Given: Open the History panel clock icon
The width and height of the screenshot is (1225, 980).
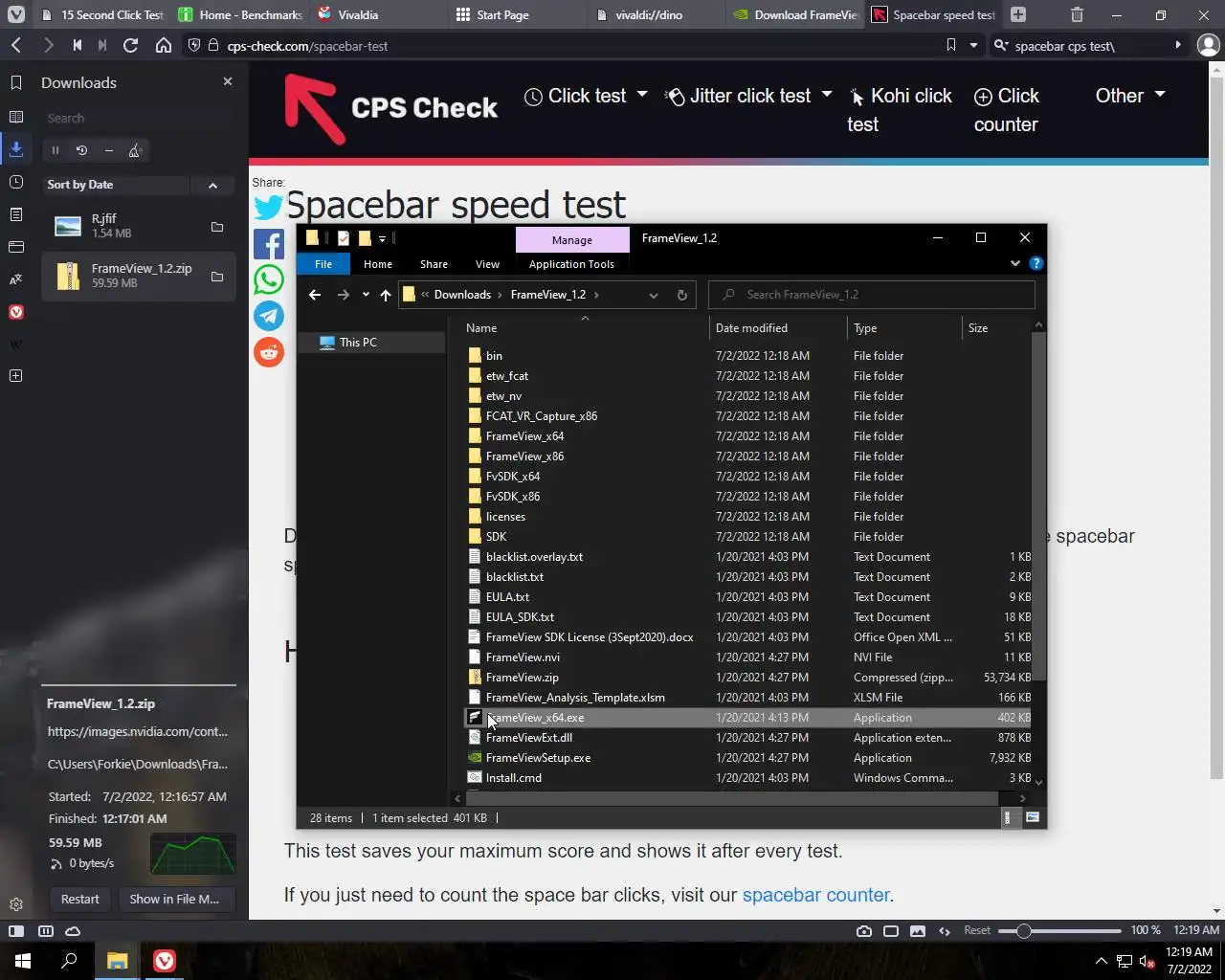Looking at the screenshot, I should (16, 182).
